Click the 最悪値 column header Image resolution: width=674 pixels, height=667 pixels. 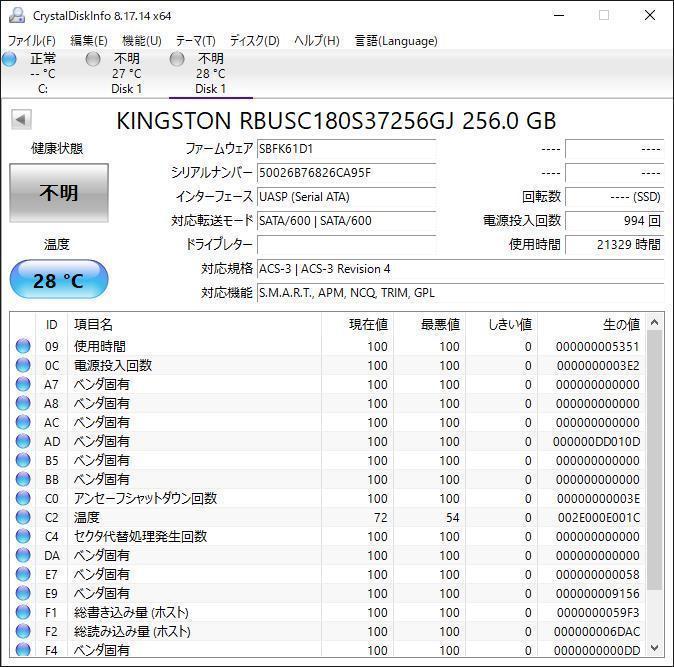coord(429,324)
